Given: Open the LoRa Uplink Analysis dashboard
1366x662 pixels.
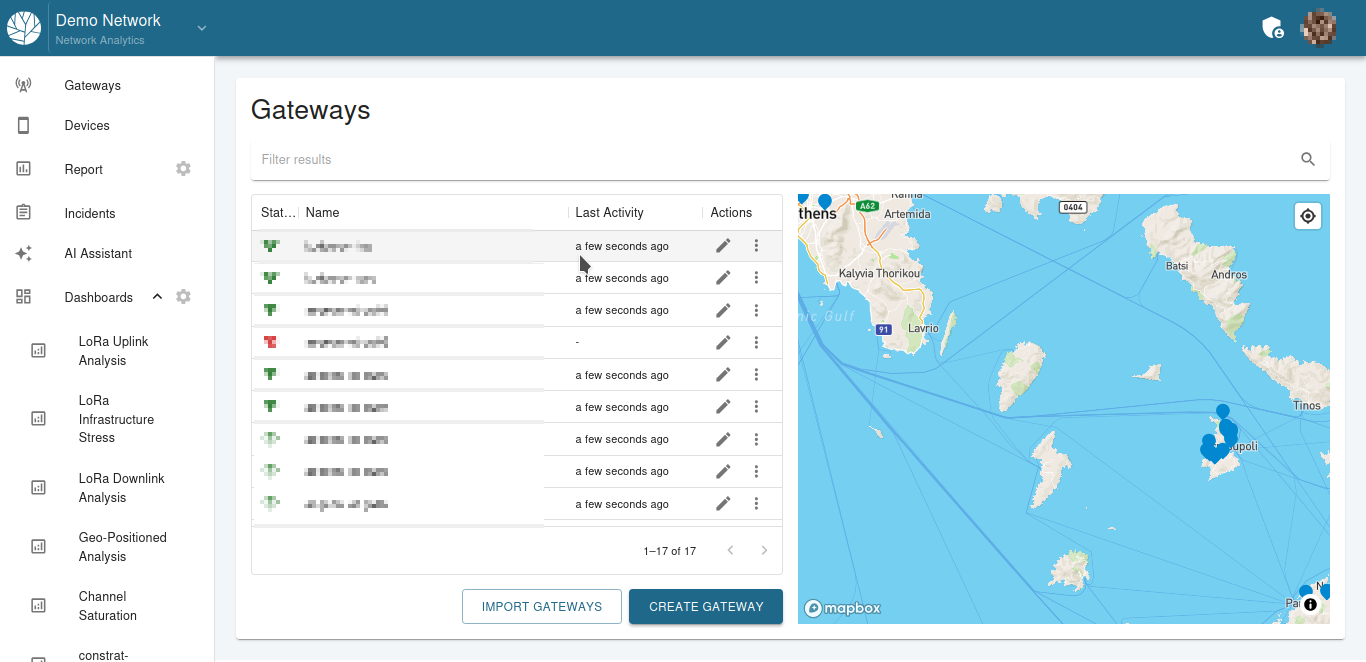Looking at the screenshot, I should 113,351.
